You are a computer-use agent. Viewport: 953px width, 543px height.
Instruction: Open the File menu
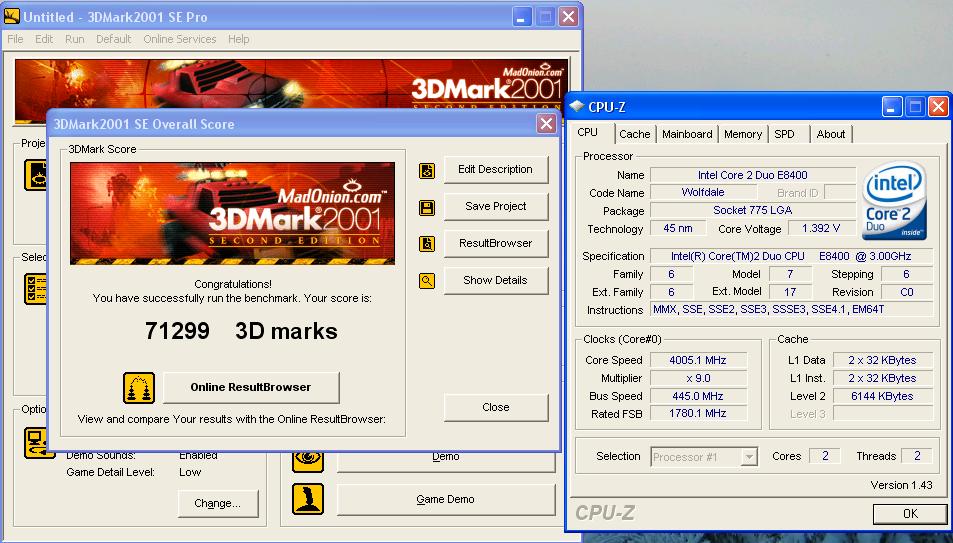coord(15,39)
